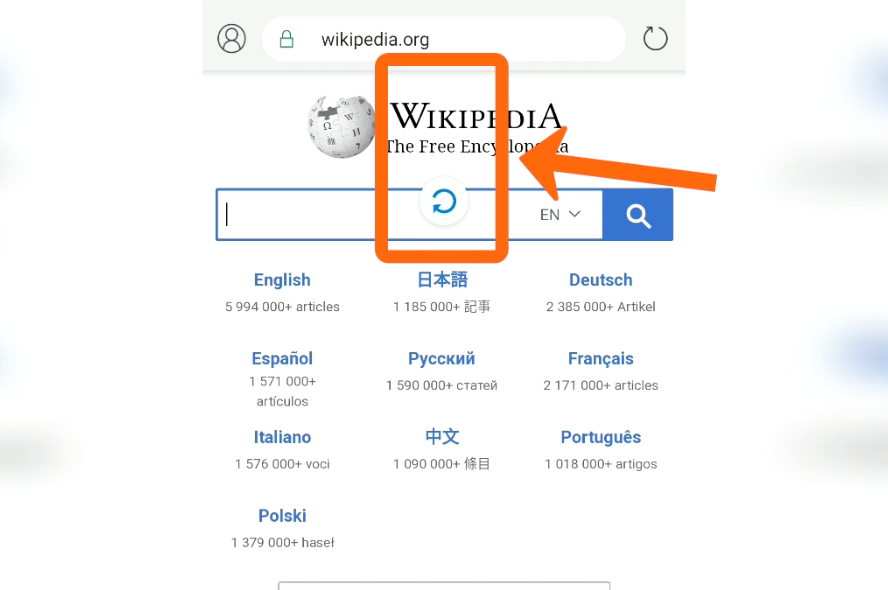Screen dimensions: 888x590
Task: Go to the Français edition
Action: click(600, 358)
